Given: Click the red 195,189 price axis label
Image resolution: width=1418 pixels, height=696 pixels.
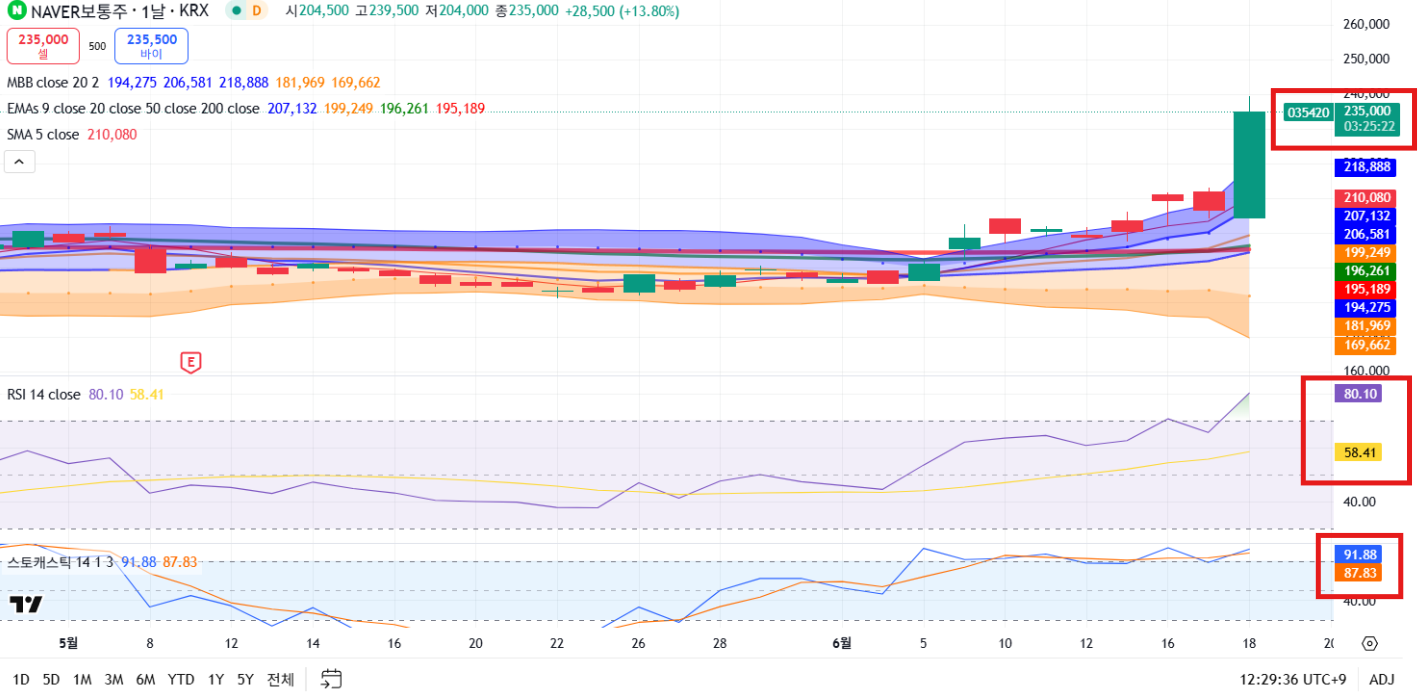Looking at the screenshot, I should click(1366, 289).
